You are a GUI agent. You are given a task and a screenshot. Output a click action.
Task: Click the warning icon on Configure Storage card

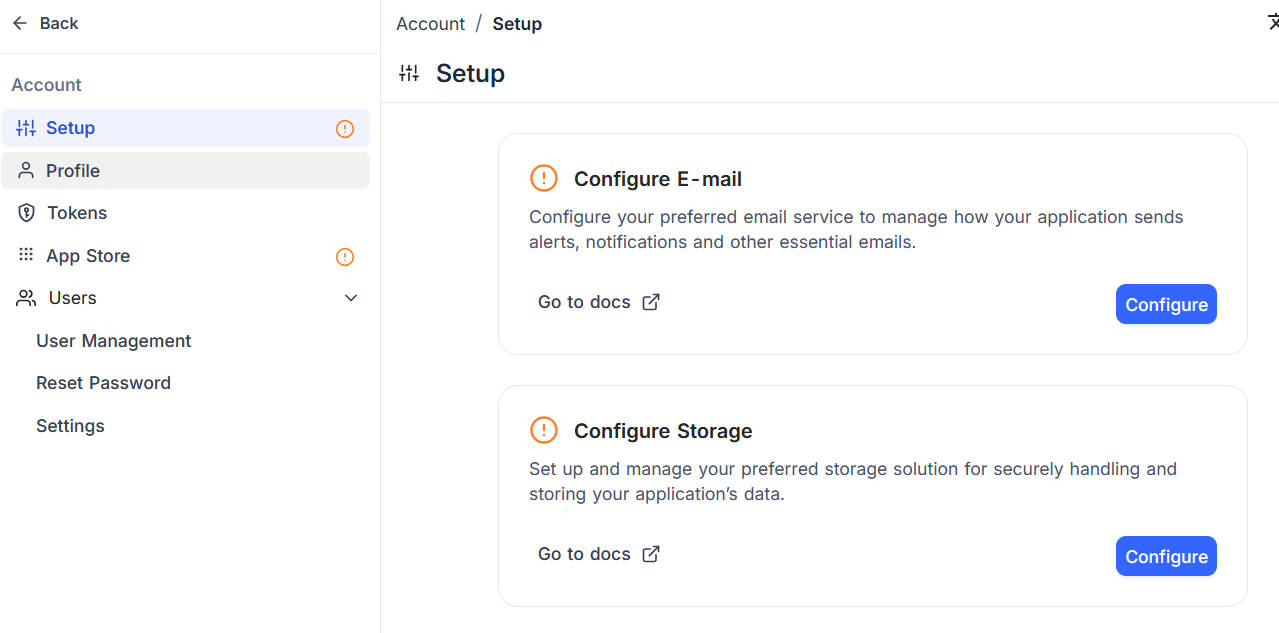tap(543, 431)
